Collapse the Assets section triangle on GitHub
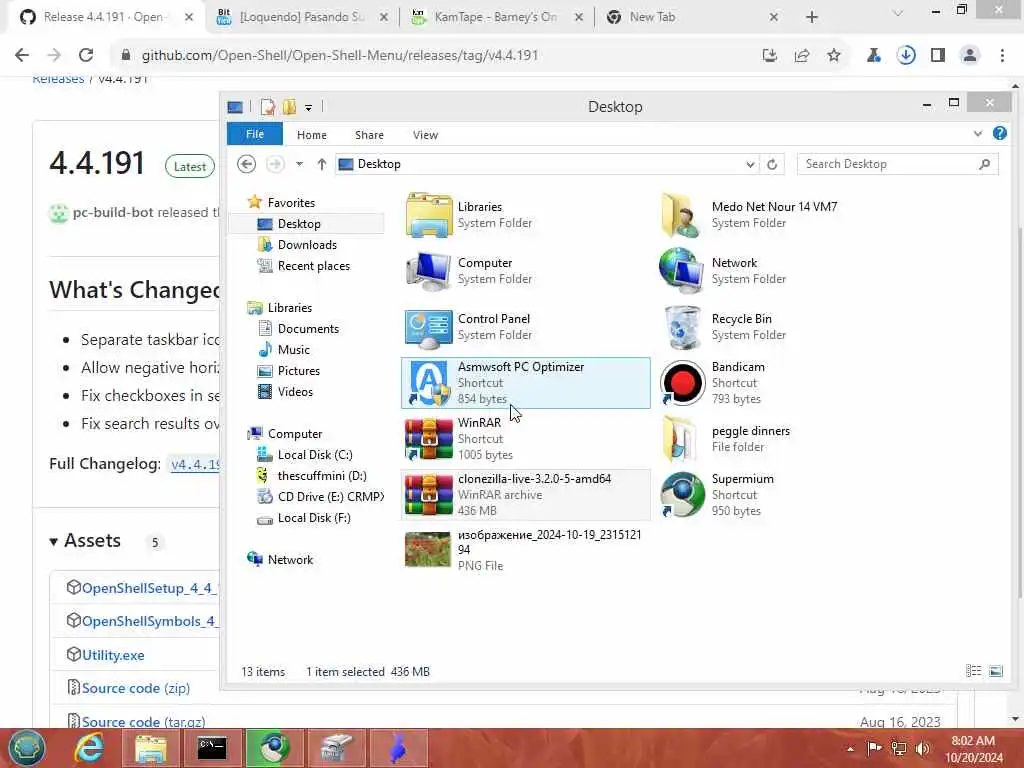Image resolution: width=1024 pixels, height=768 pixels. point(54,541)
